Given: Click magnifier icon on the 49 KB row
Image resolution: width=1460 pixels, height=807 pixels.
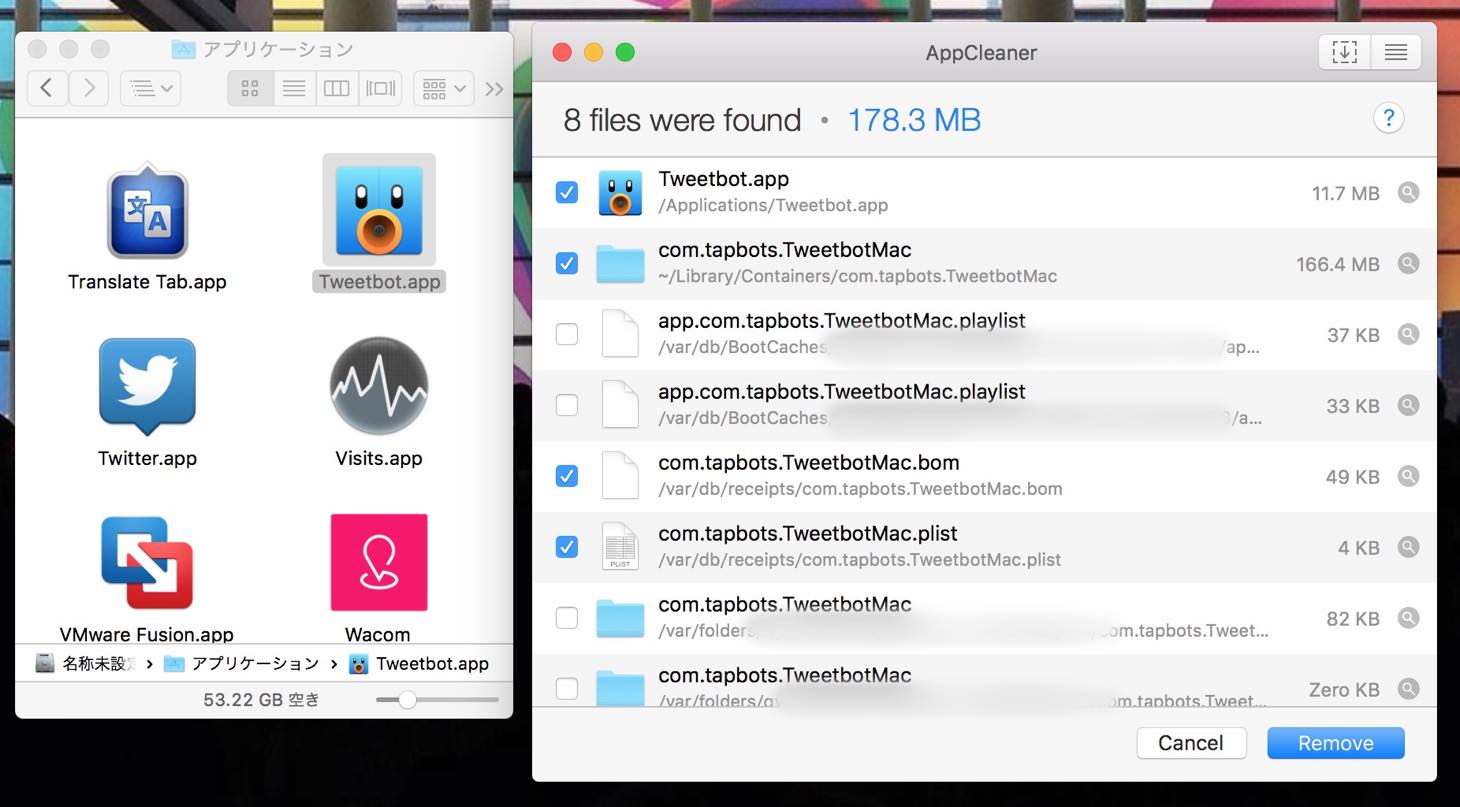Looking at the screenshot, I should coord(1408,477).
